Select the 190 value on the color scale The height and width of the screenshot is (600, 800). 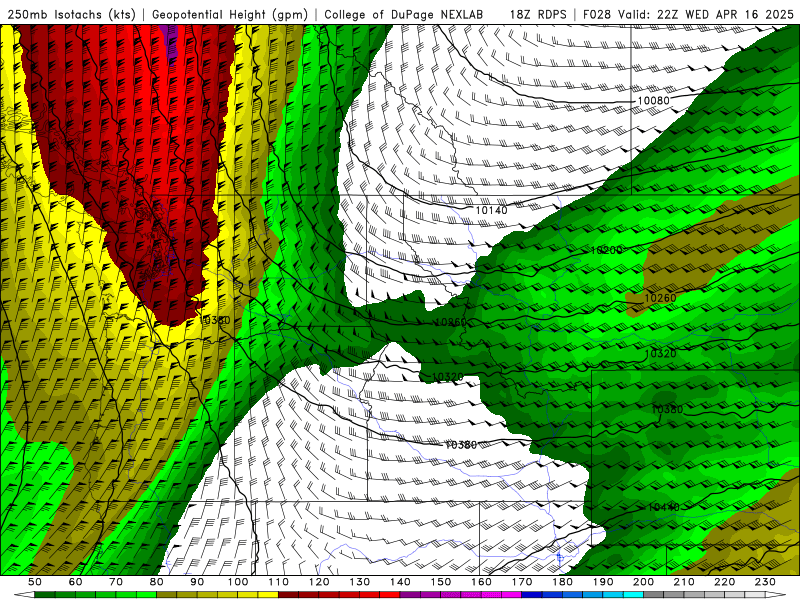point(603,582)
